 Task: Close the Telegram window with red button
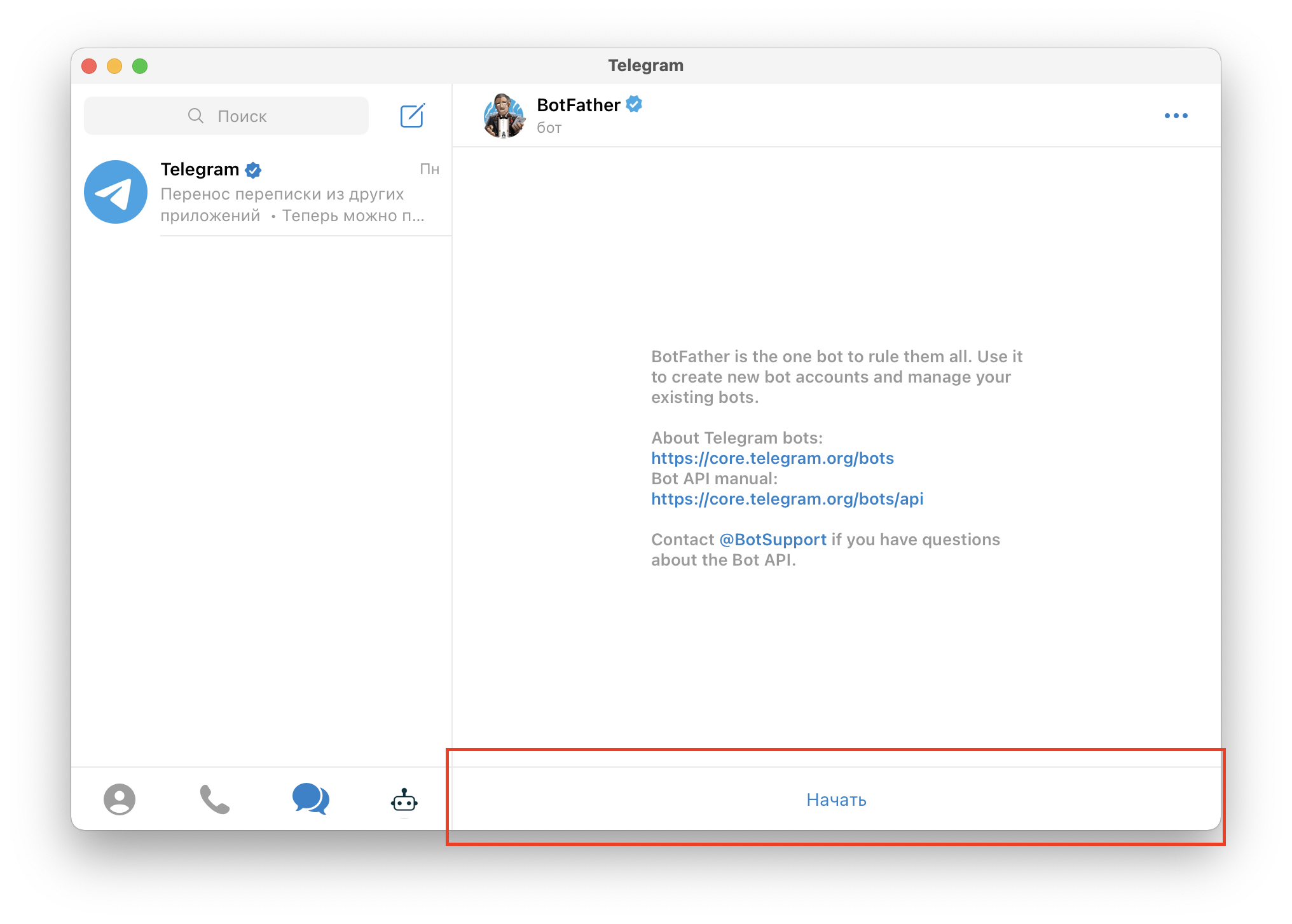point(89,66)
